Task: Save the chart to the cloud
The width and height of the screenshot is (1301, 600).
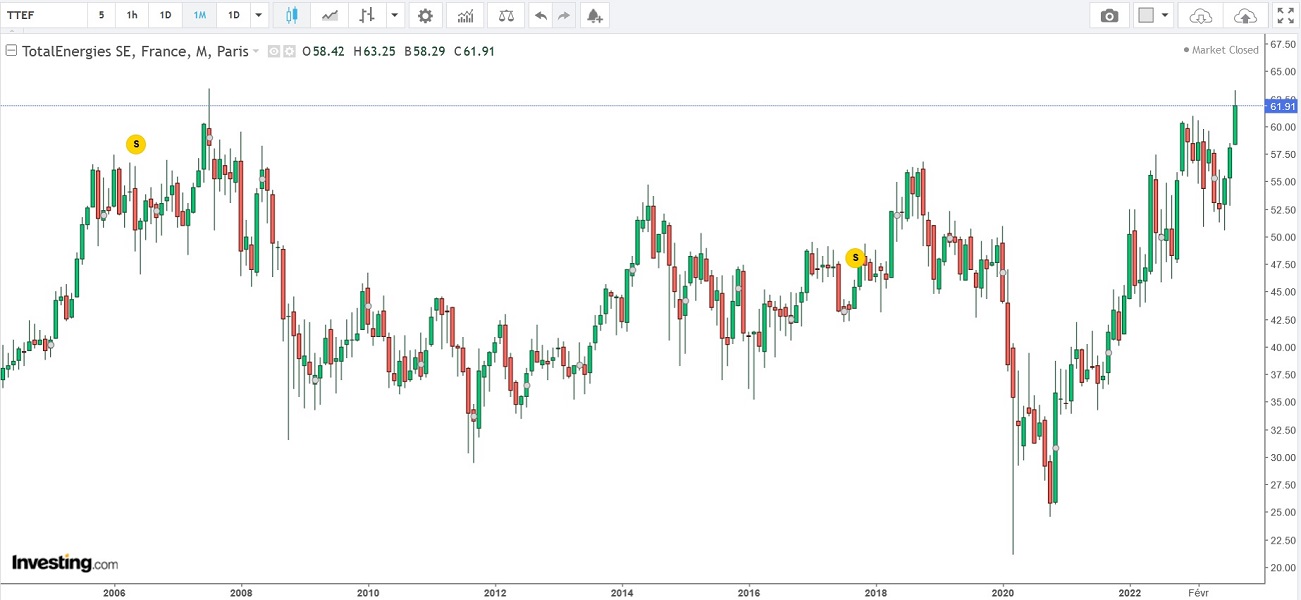Action: 1244,16
